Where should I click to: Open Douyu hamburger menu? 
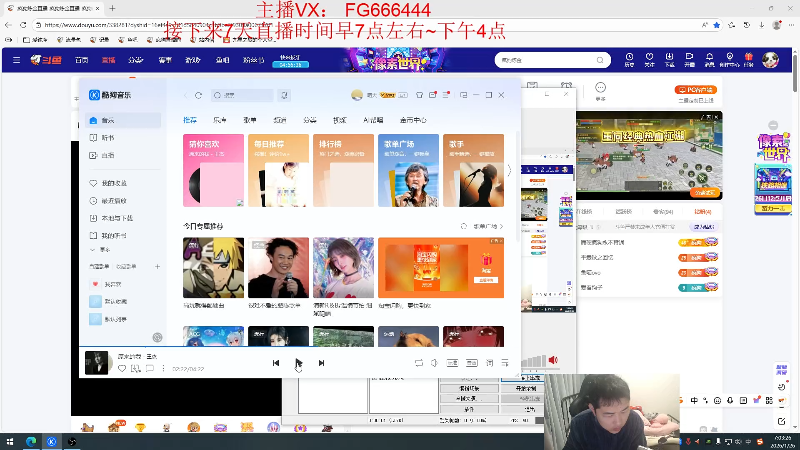tap(16, 60)
